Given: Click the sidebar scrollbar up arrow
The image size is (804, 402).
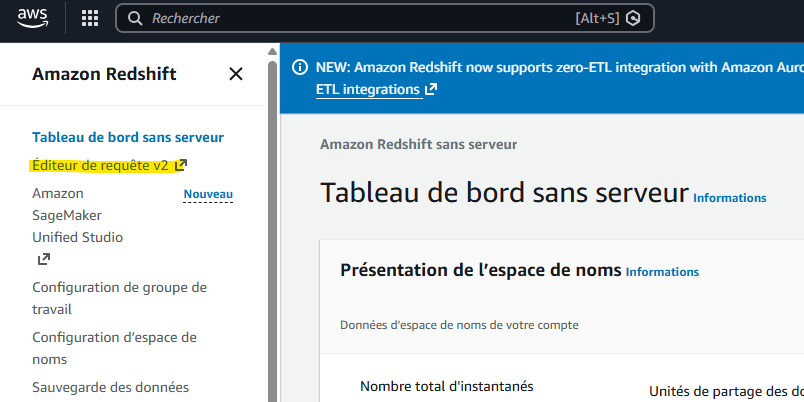Looking at the screenshot, I should [x=272, y=51].
